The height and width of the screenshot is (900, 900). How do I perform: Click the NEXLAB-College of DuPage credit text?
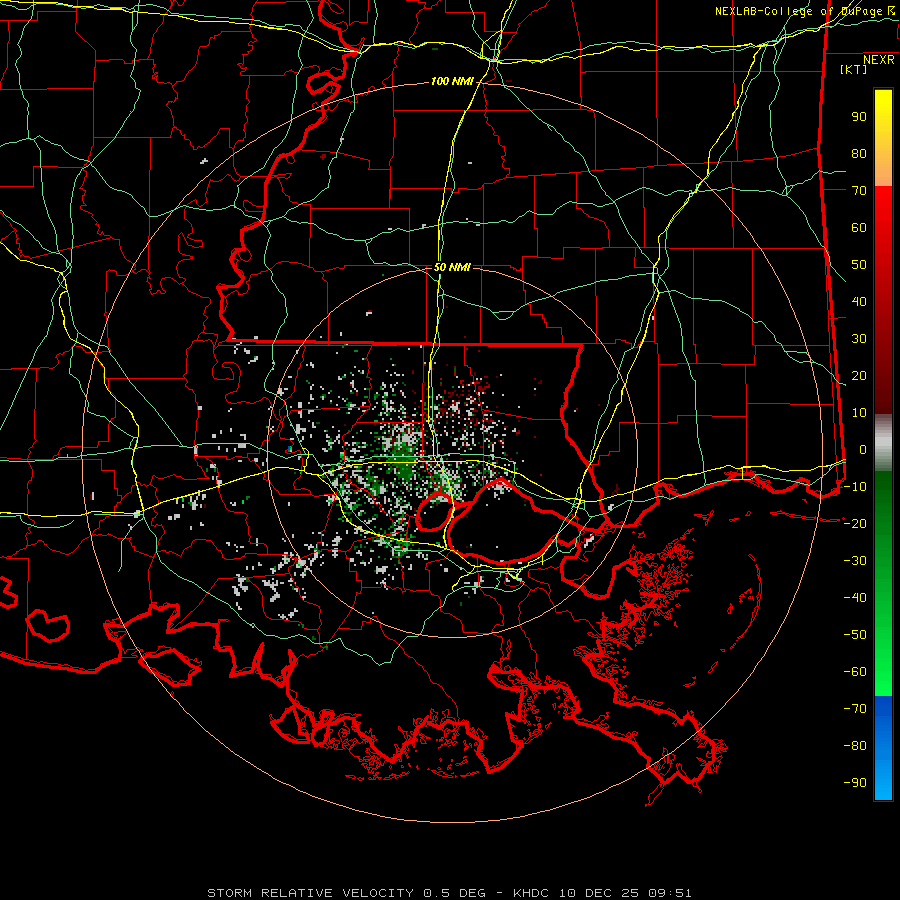click(x=804, y=11)
